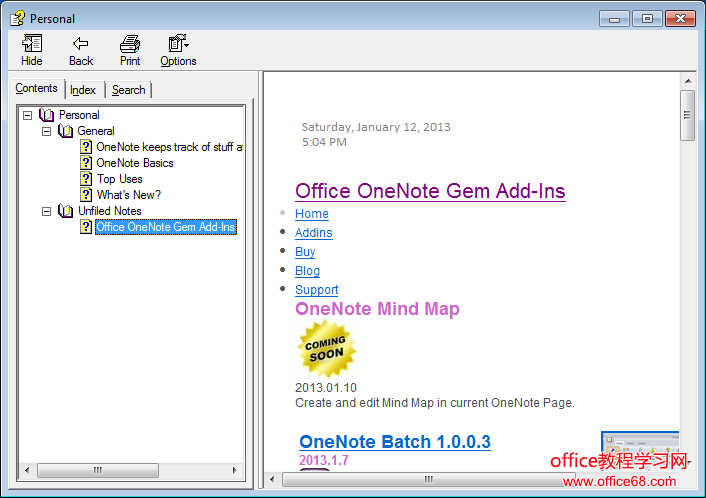Click the Print toolbar icon
Image resolution: width=706 pixels, height=498 pixels.
(130, 44)
